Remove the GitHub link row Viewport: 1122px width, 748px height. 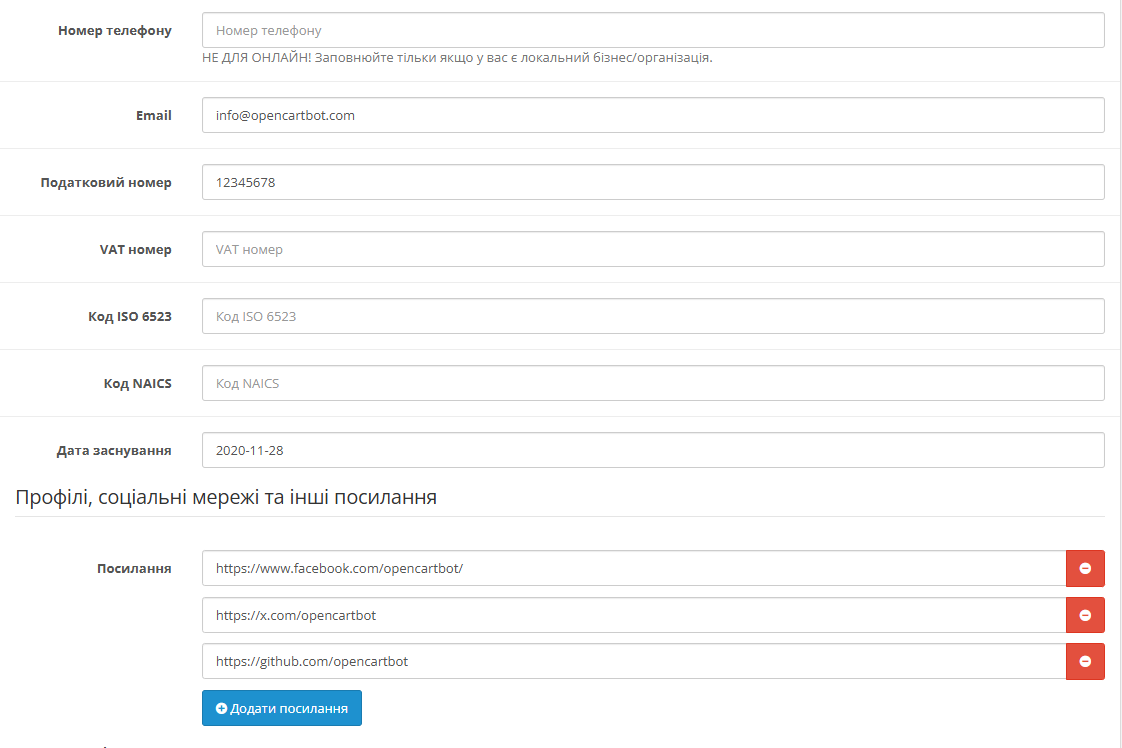click(1085, 661)
